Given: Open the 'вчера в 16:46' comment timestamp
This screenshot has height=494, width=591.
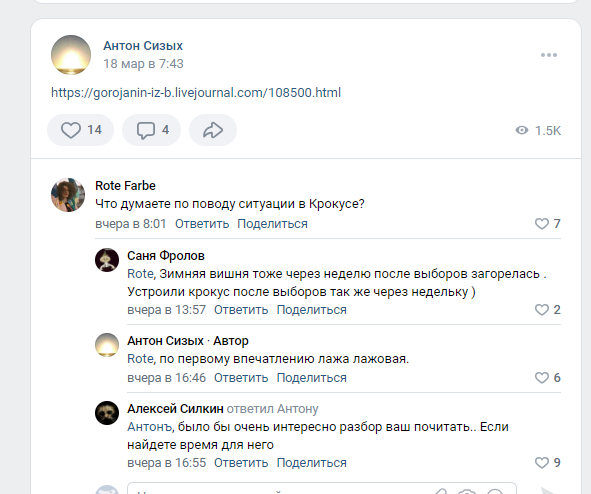Looking at the screenshot, I should coord(167,378).
